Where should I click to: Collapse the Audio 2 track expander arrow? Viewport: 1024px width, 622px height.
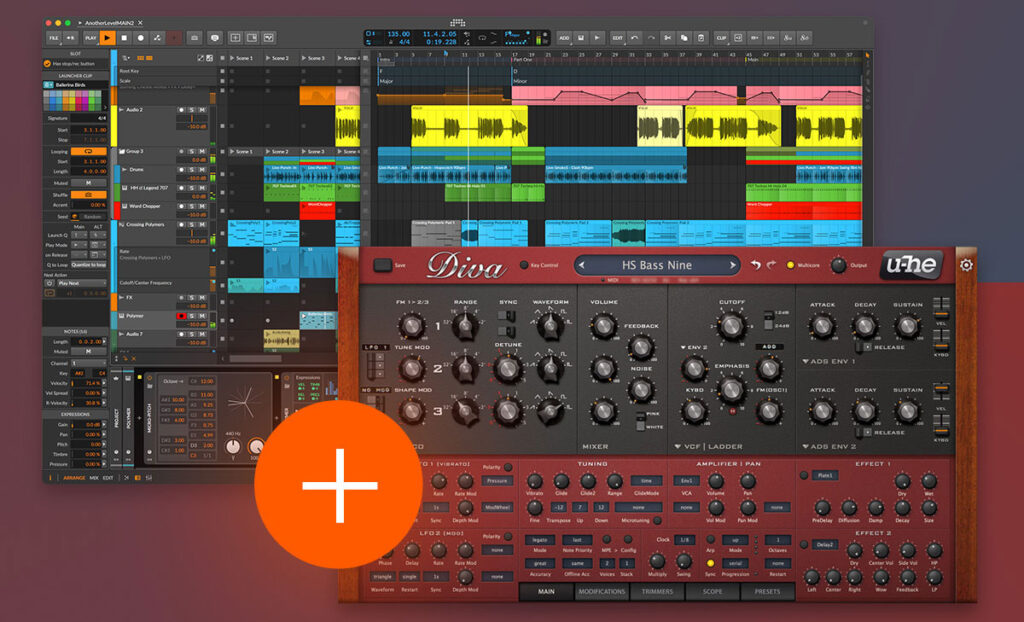click(121, 110)
